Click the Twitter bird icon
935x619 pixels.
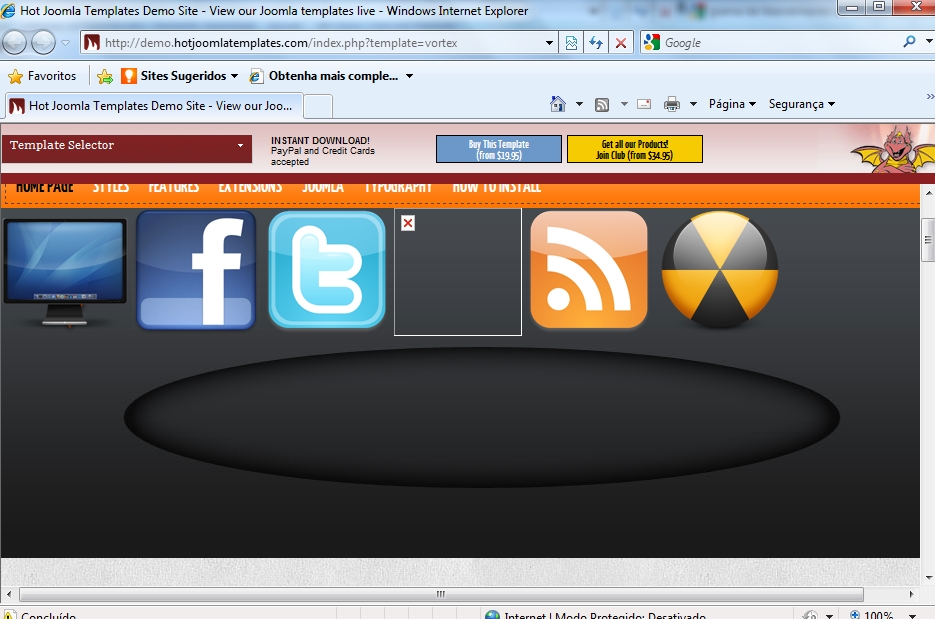tap(327, 270)
